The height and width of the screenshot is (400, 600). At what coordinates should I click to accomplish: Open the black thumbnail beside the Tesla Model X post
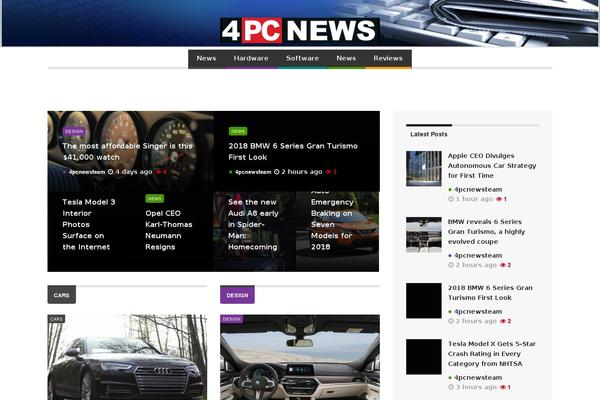coord(424,357)
